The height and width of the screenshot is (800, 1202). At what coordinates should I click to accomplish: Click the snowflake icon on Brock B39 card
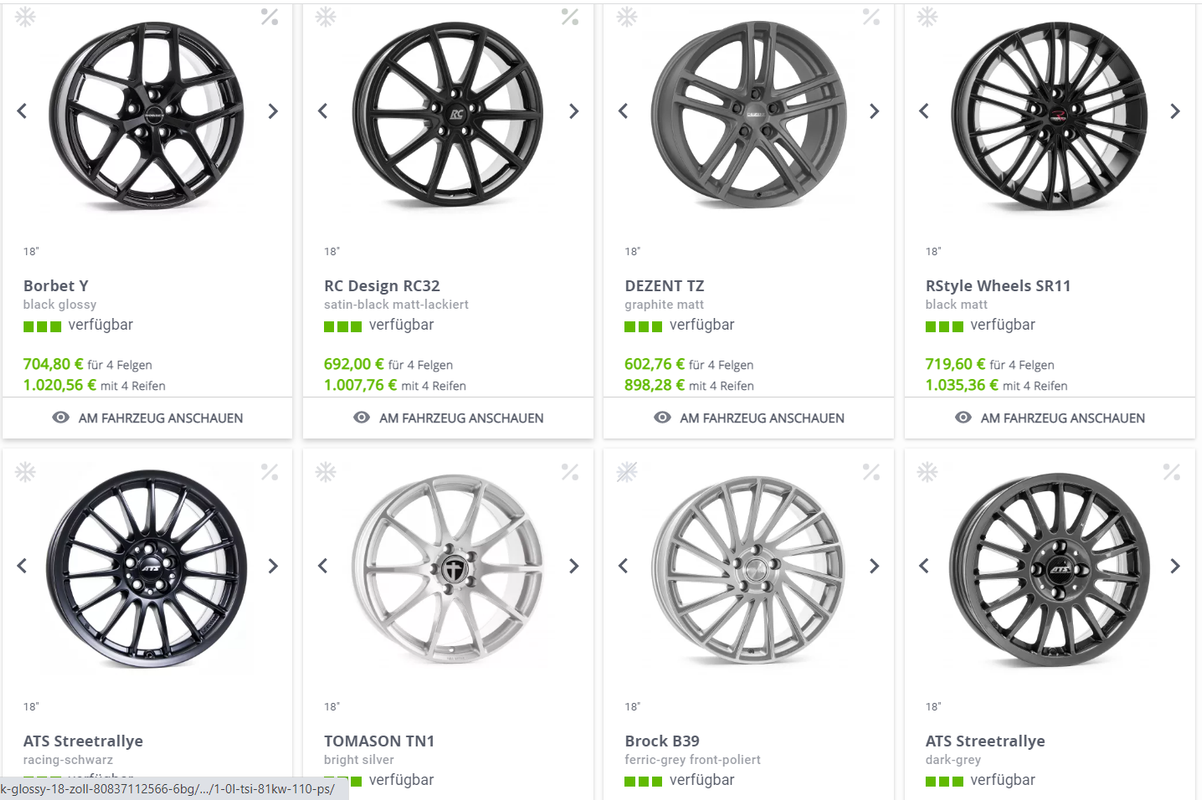click(627, 471)
